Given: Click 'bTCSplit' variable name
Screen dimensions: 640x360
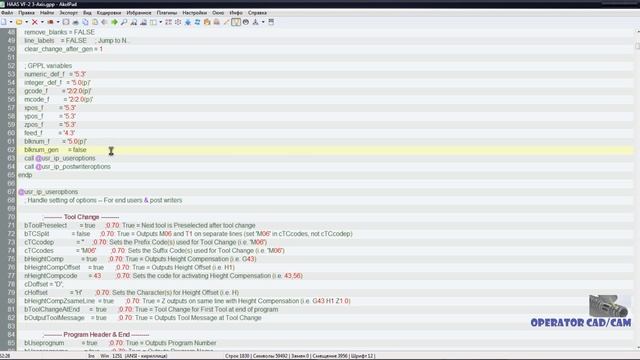Looking at the screenshot, I should tap(37, 234).
